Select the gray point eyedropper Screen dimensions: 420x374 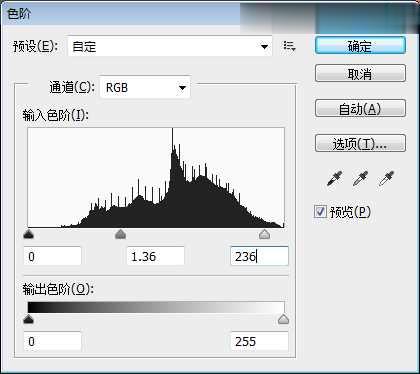tap(360, 178)
